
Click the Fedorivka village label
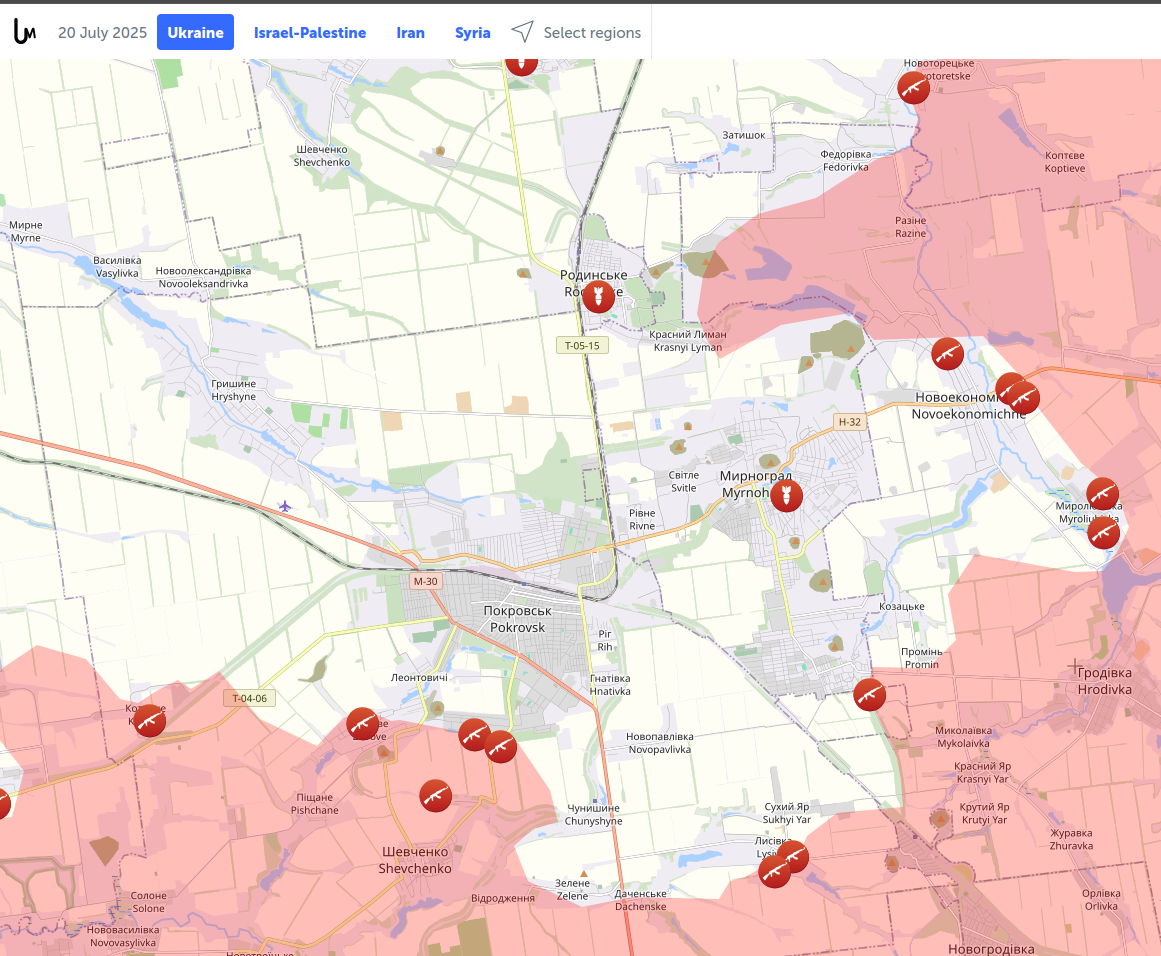pyautogui.click(x=846, y=161)
